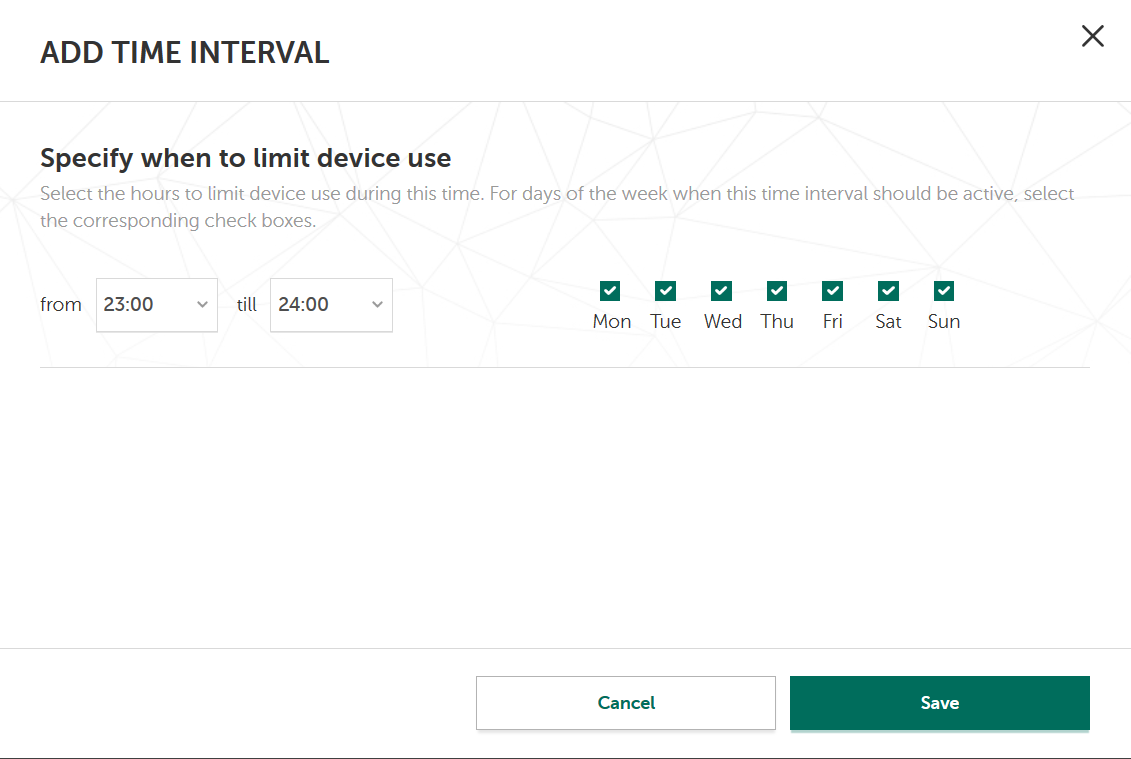Click the chevron arrow in the from time box
This screenshot has width=1131, height=759.
[202, 305]
